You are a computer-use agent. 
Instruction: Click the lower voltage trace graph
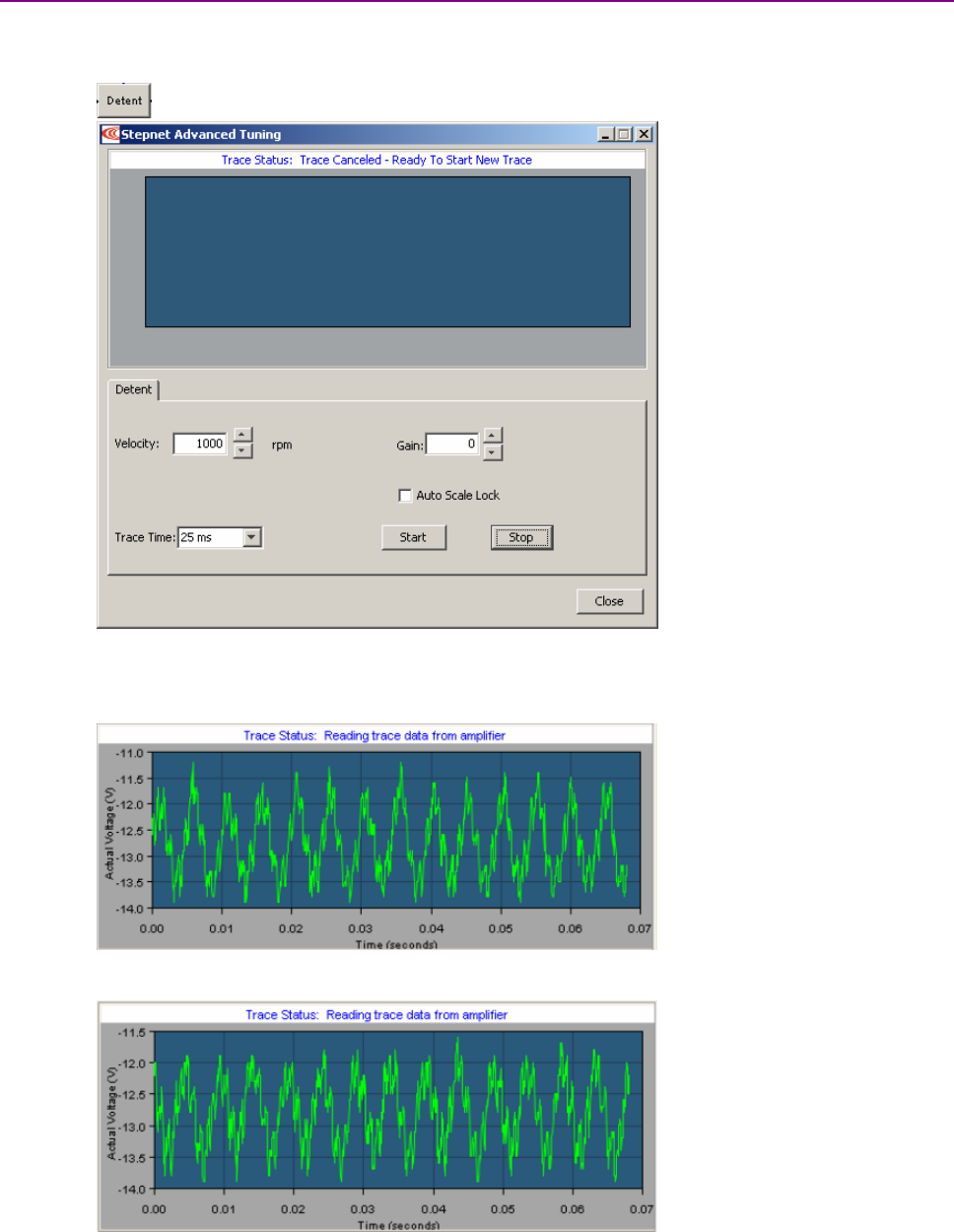pos(398,1110)
